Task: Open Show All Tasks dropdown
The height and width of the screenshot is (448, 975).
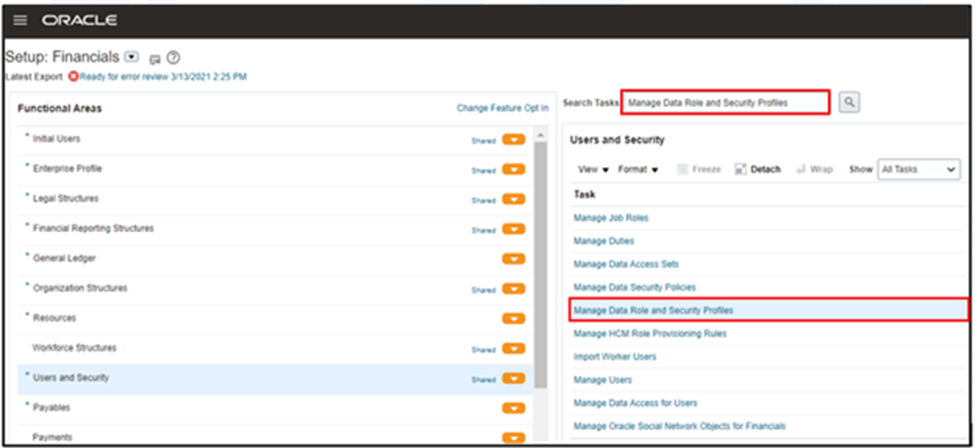Action: 918,169
